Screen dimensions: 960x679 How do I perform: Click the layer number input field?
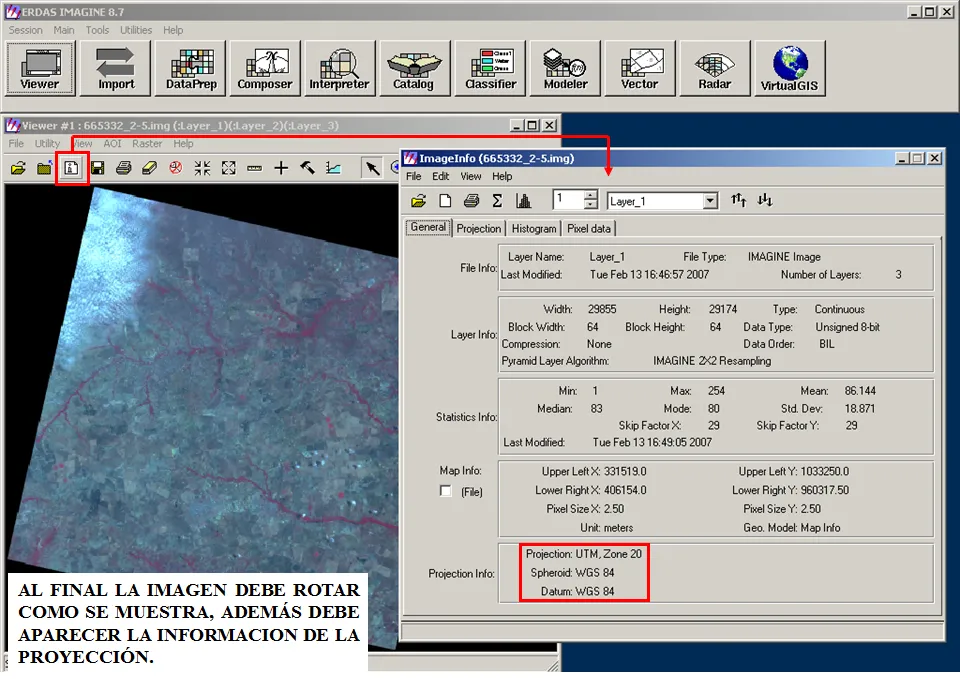(x=568, y=200)
